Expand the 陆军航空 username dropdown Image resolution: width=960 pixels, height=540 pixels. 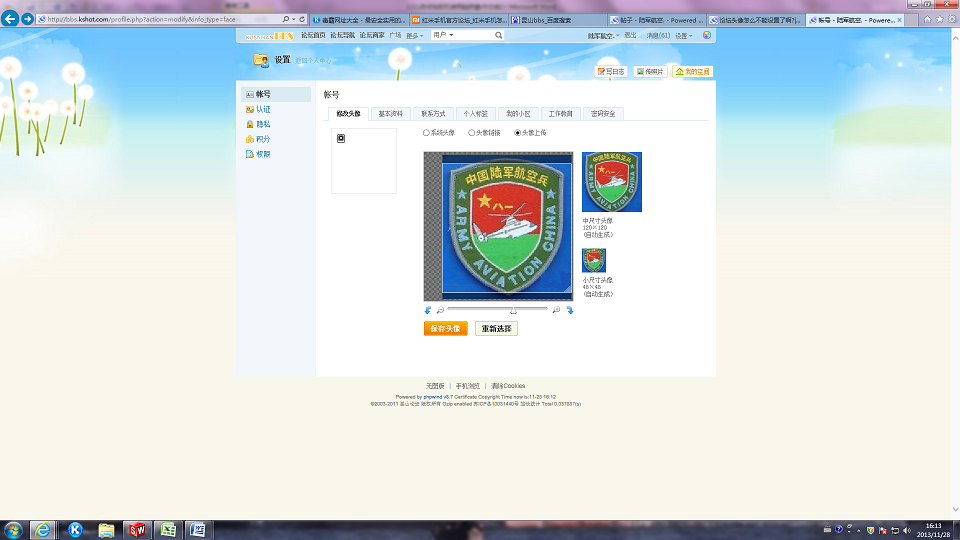[604, 36]
